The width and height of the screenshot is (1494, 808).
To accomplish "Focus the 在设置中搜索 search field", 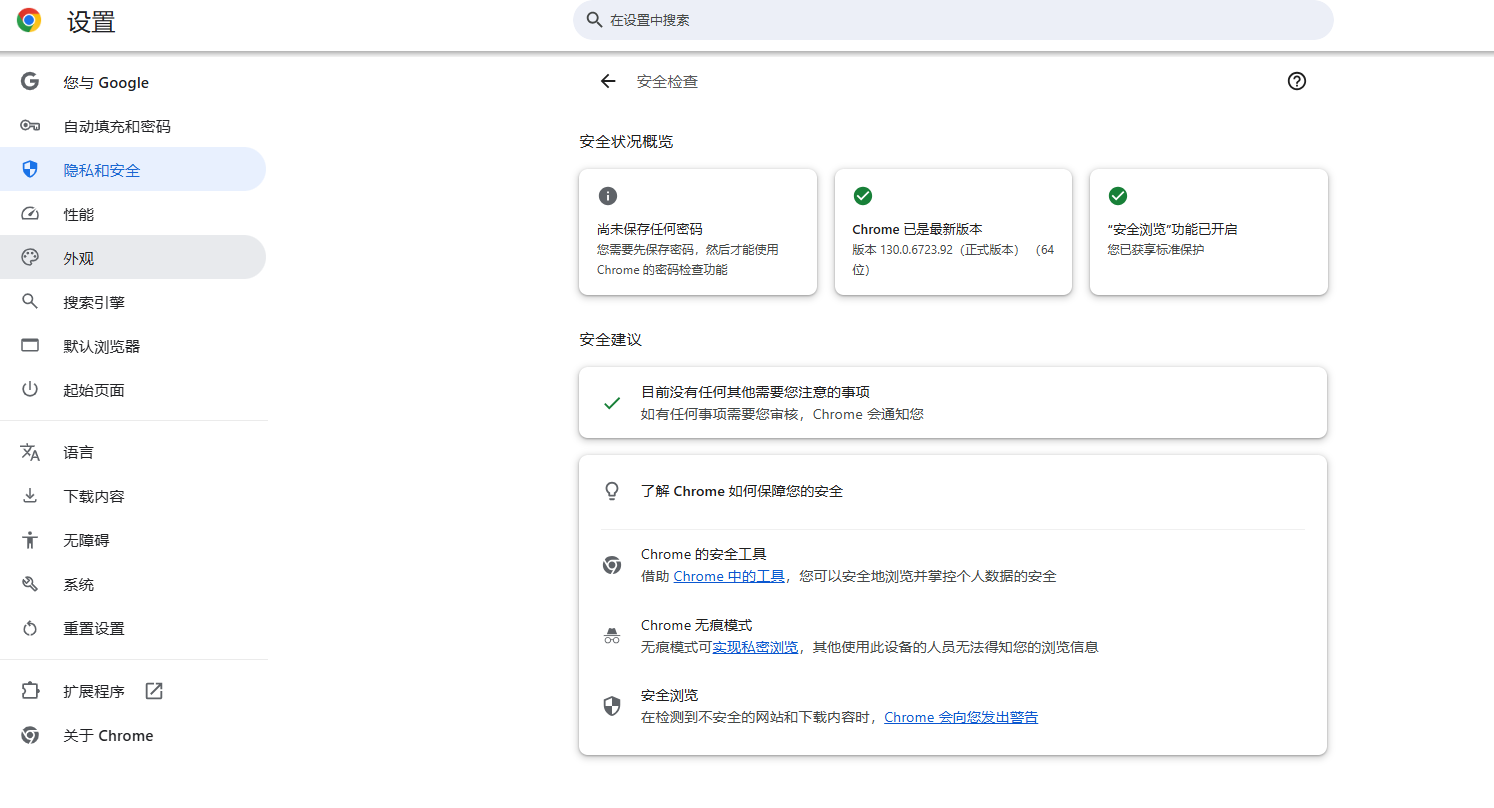I will tap(953, 20).
